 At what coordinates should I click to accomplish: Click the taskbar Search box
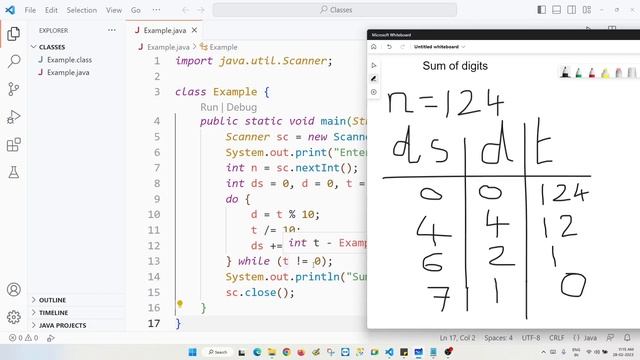pyautogui.click(x=218, y=352)
